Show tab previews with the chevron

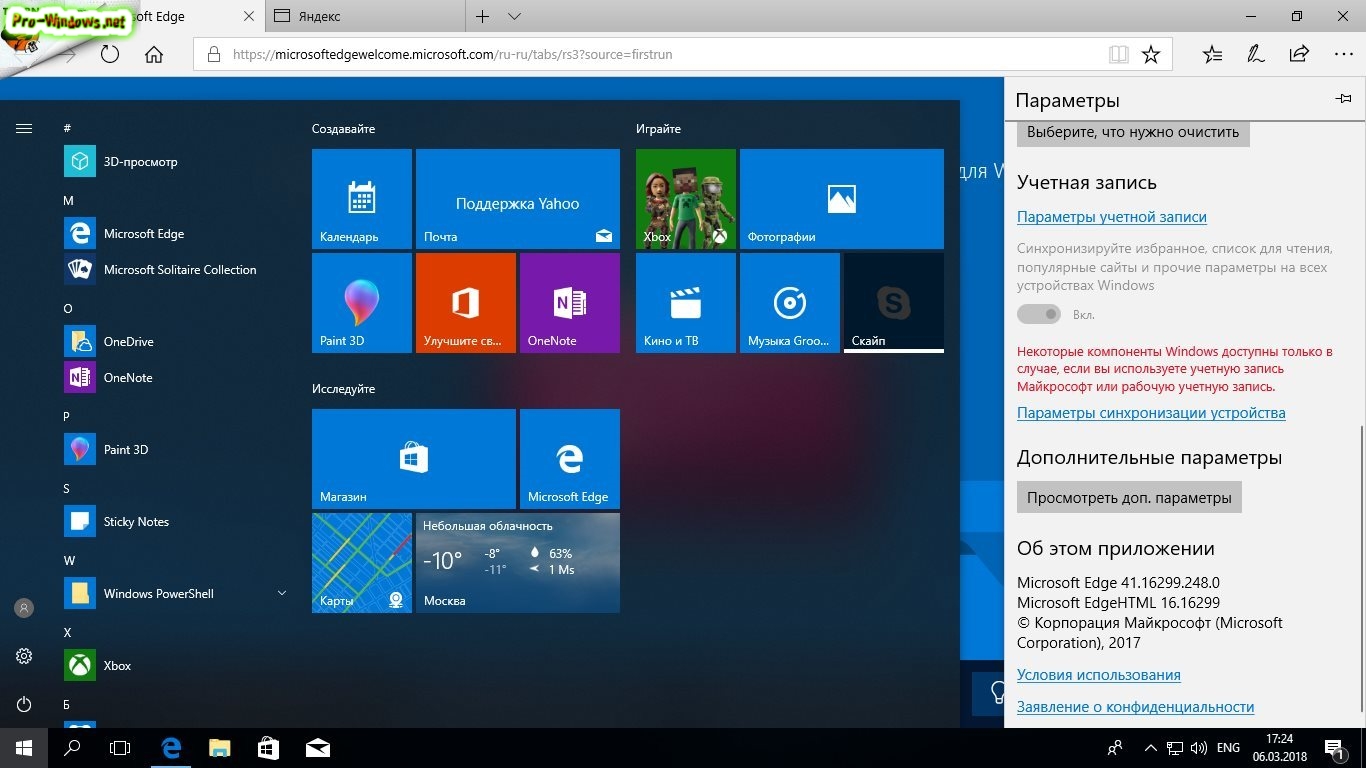tap(514, 16)
